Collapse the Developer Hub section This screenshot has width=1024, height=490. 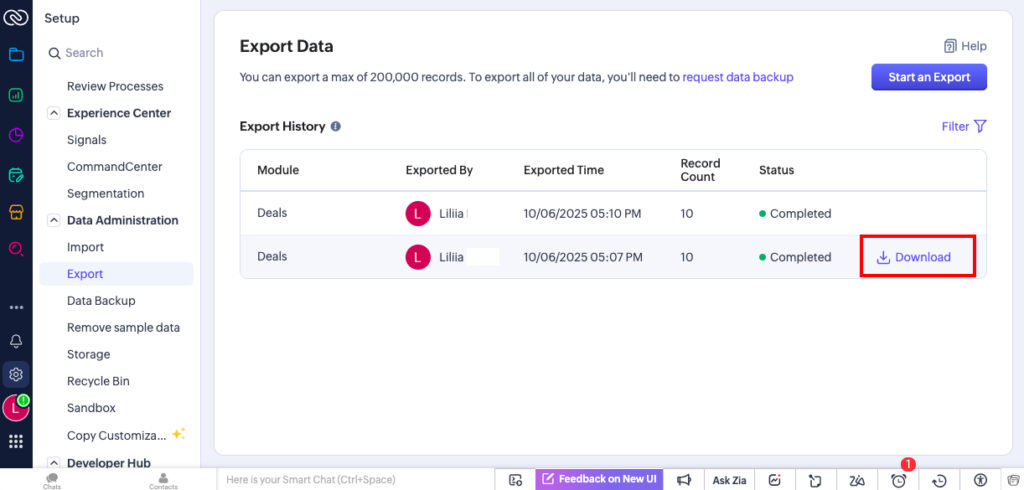(x=53, y=463)
